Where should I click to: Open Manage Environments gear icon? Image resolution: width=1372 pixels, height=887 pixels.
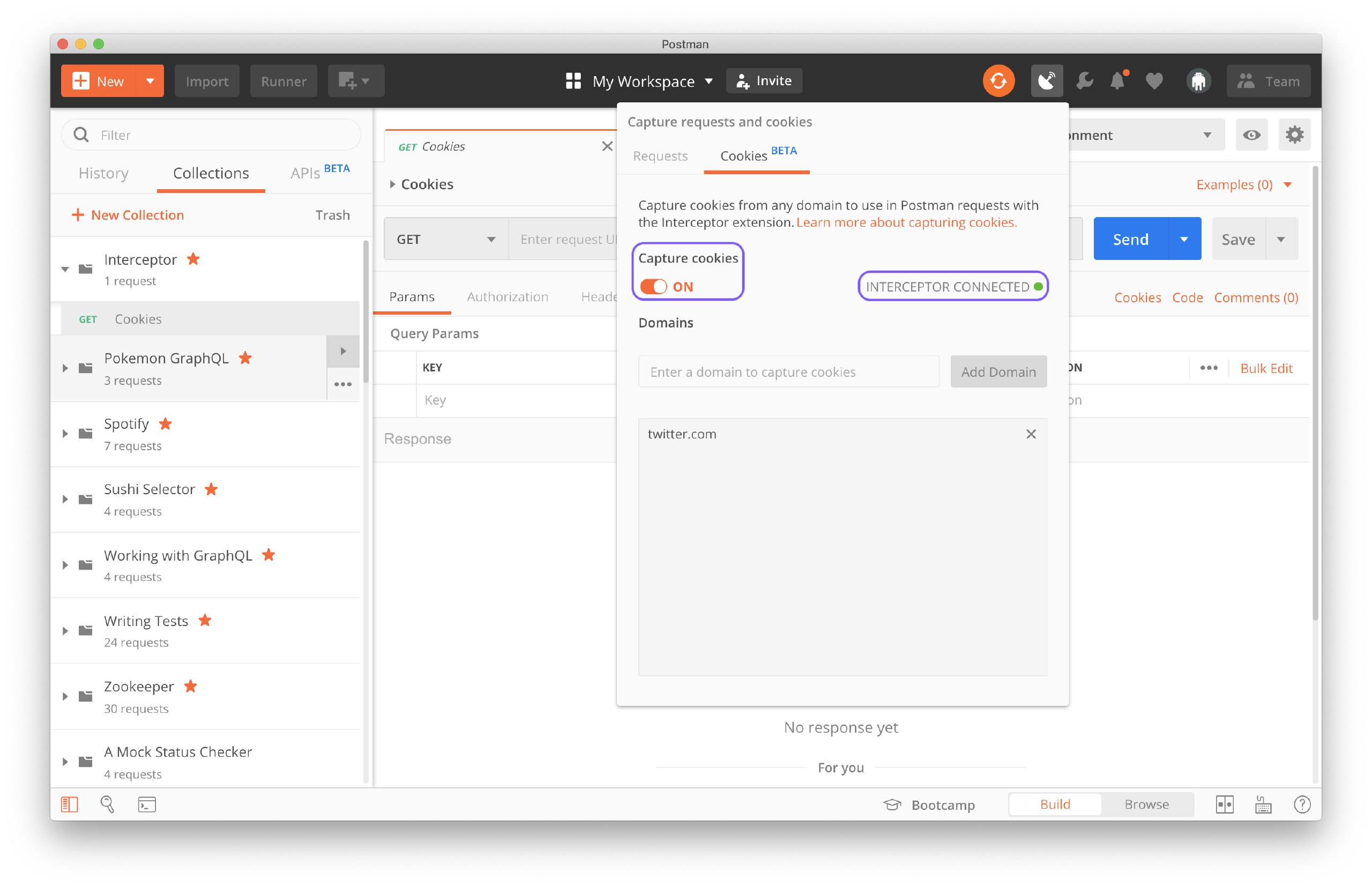[1294, 135]
